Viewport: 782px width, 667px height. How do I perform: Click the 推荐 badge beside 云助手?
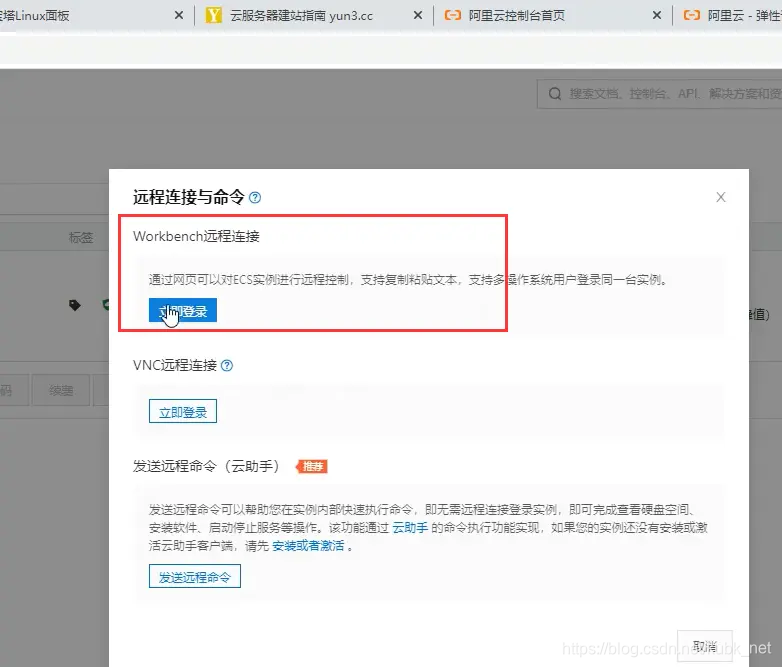312,466
